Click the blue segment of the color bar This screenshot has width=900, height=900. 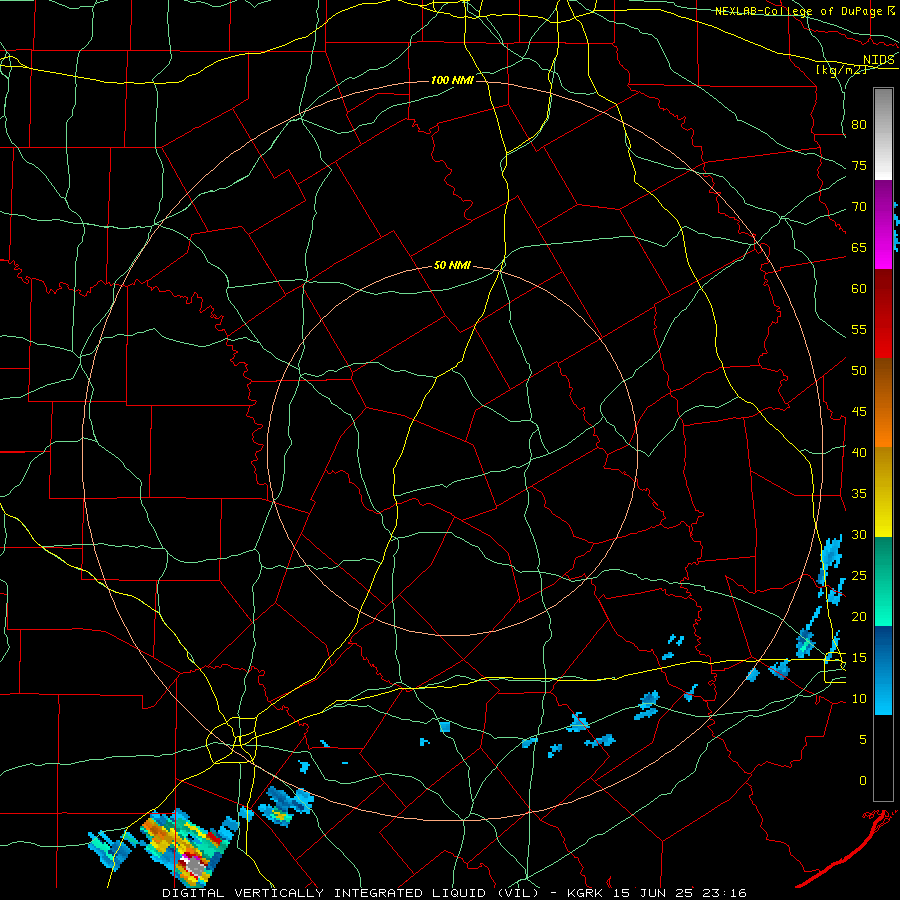coord(883,670)
